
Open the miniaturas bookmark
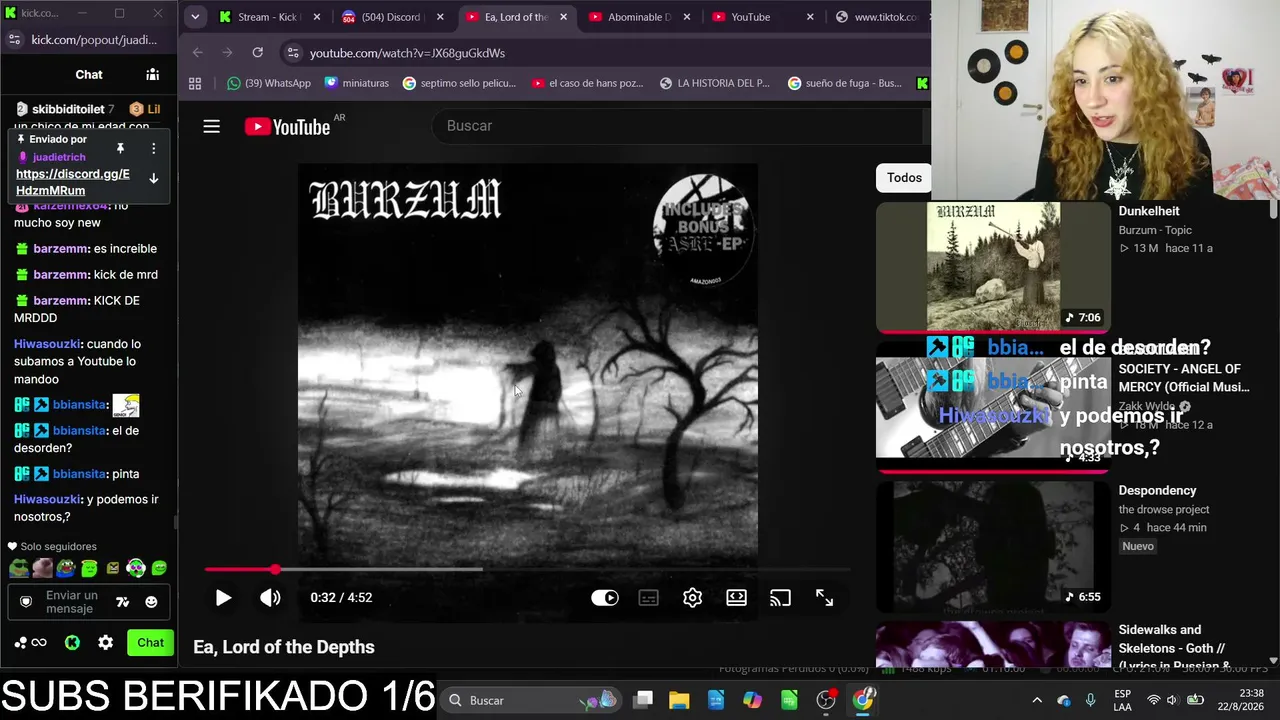click(x=357, y=83)
